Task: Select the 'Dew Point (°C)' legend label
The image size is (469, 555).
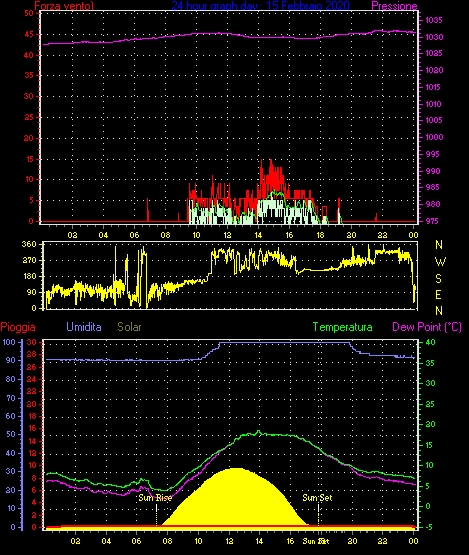Action: [427, 327]
